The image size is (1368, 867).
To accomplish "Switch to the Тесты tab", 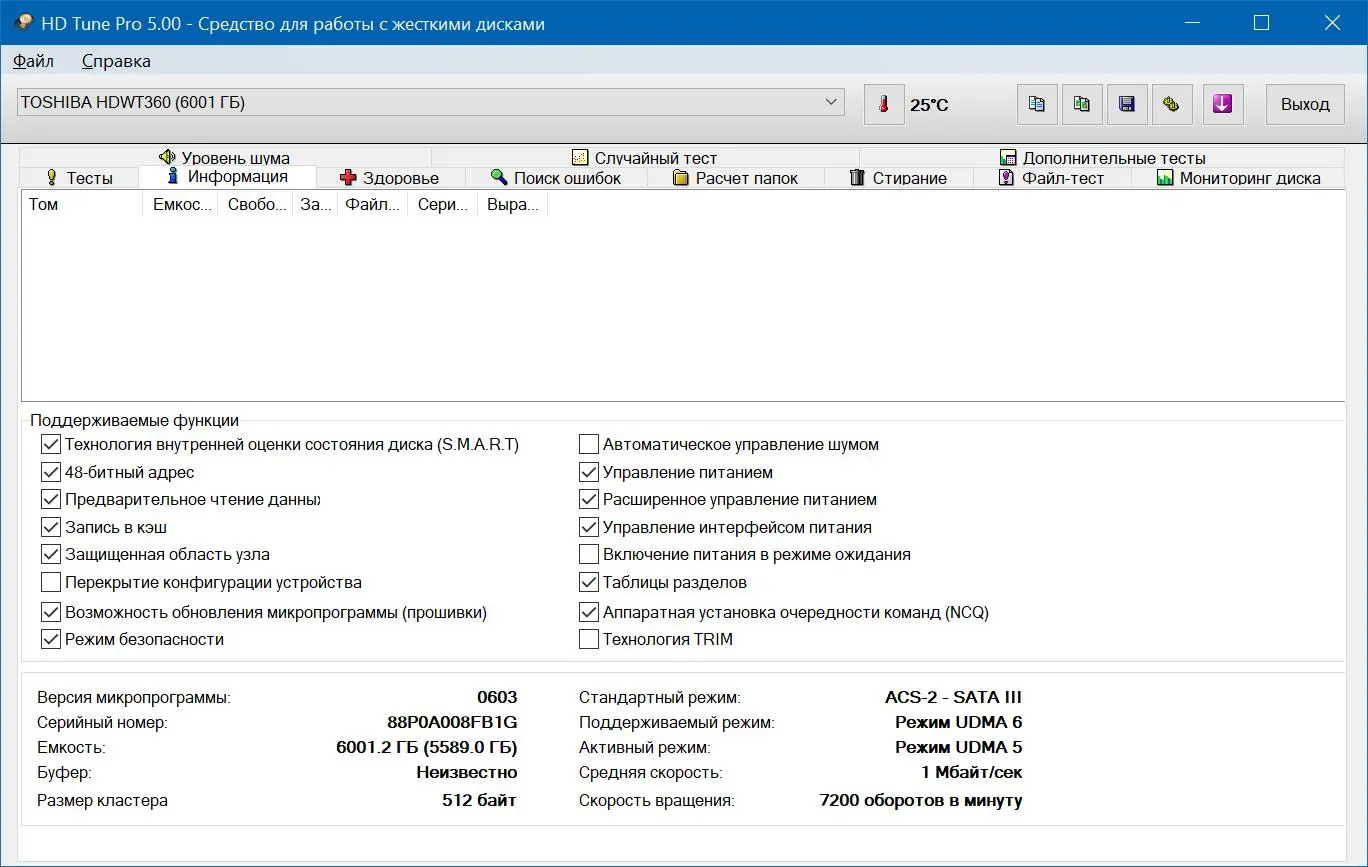I will point(79,178).
